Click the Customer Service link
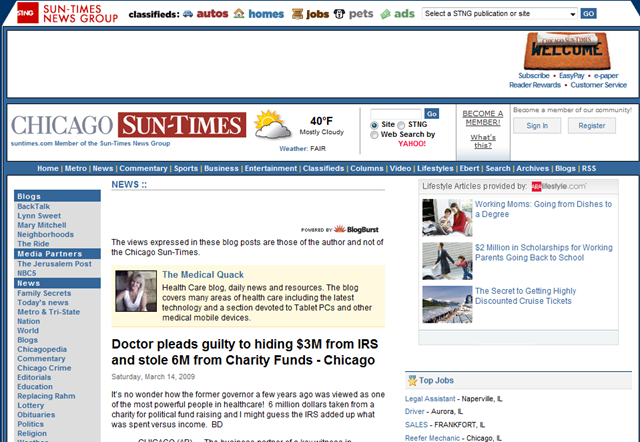The height and width of the screenshot is (442, 640). pyautogui.click(x=598, y=85)
